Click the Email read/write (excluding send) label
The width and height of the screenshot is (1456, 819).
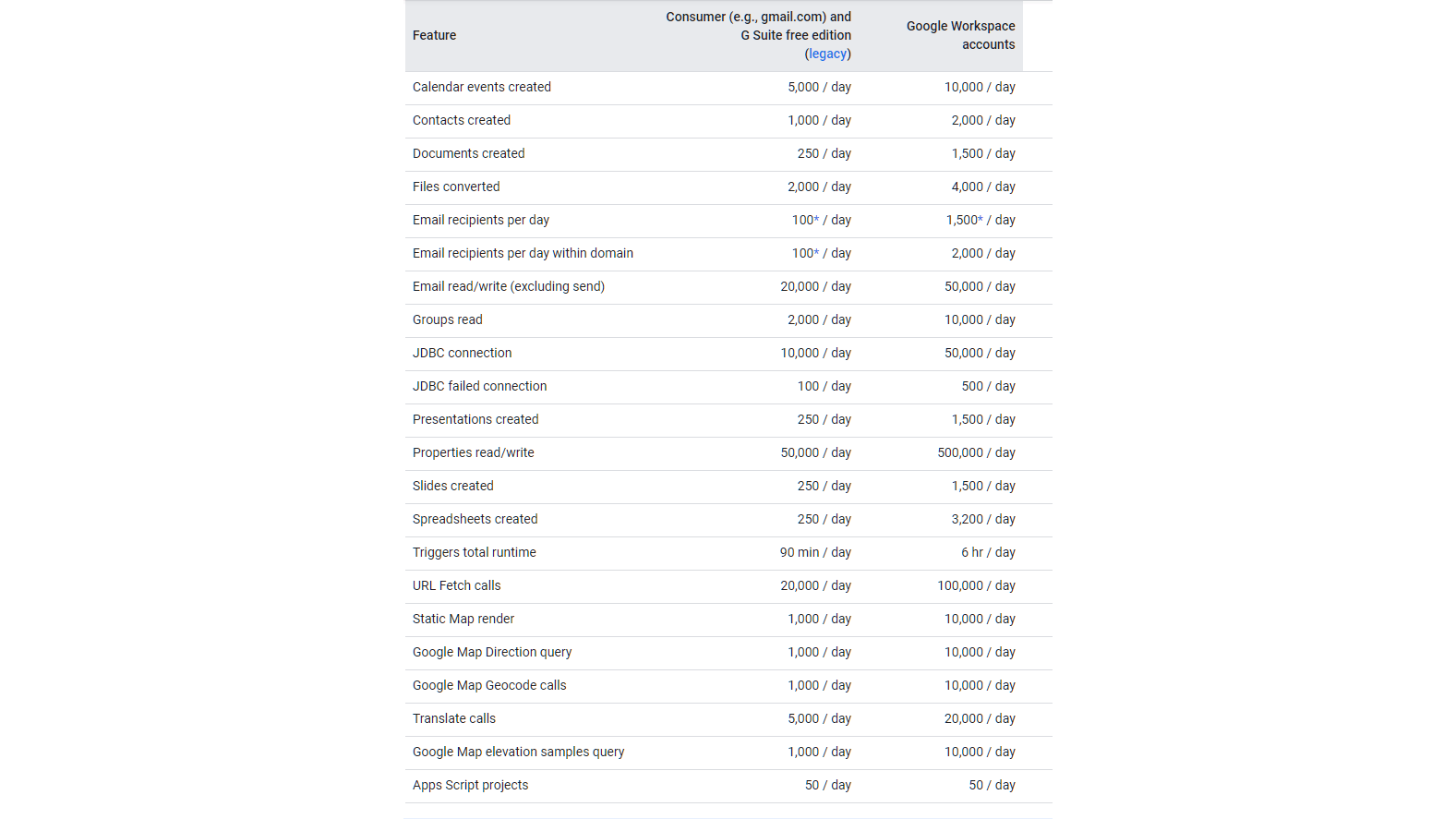[x=508, y=286]
